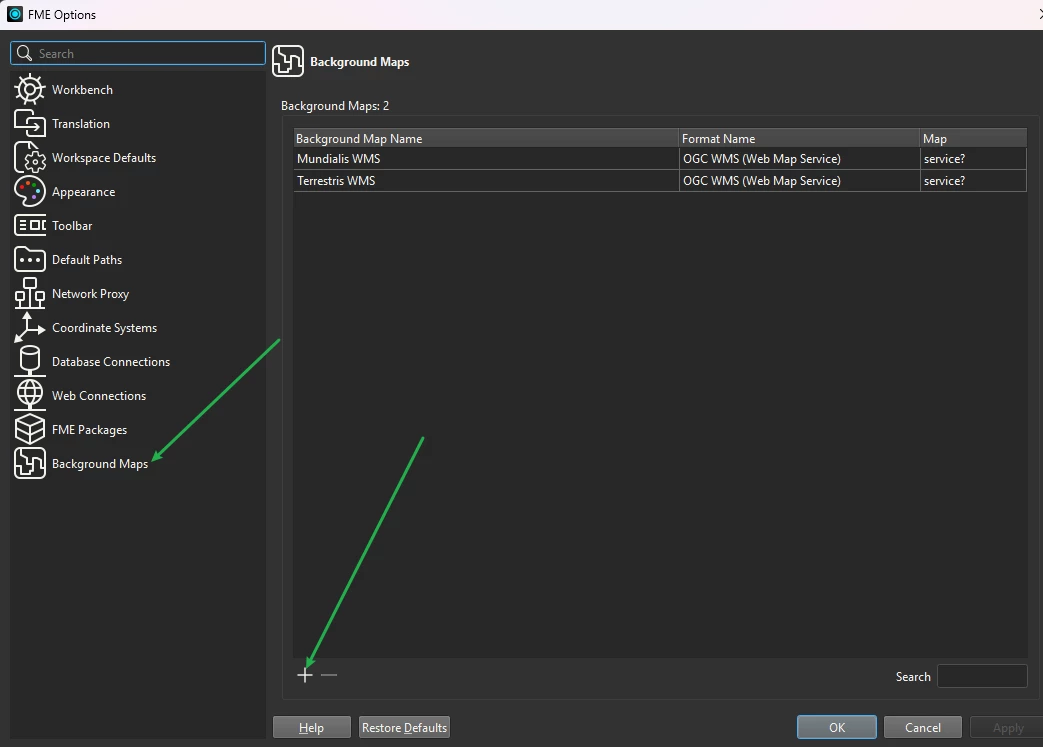Select Background Maps category label

click(100, 464)
